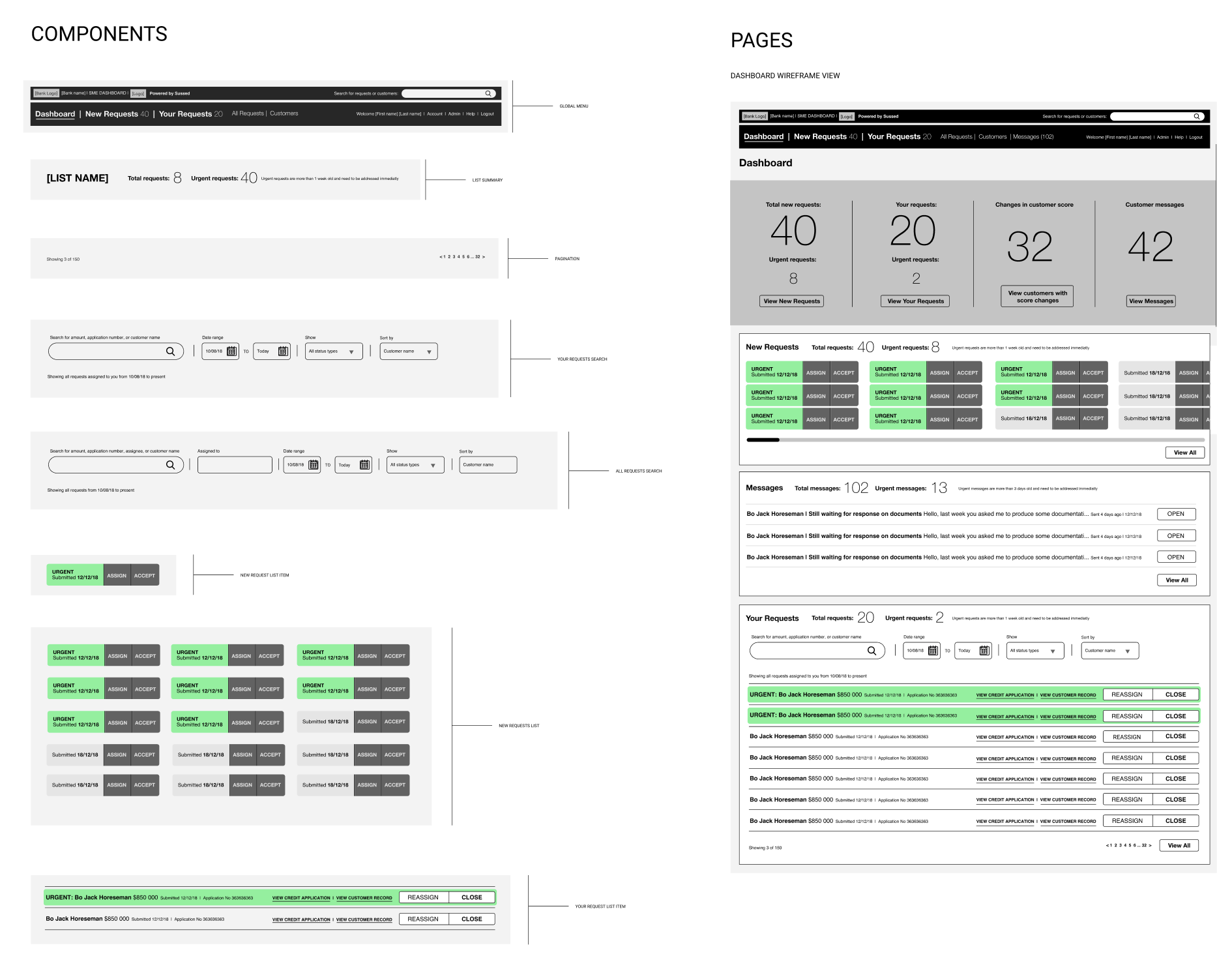Expand Customer name sort dropdown on the Dashboard page

(x=1110, y=651)
